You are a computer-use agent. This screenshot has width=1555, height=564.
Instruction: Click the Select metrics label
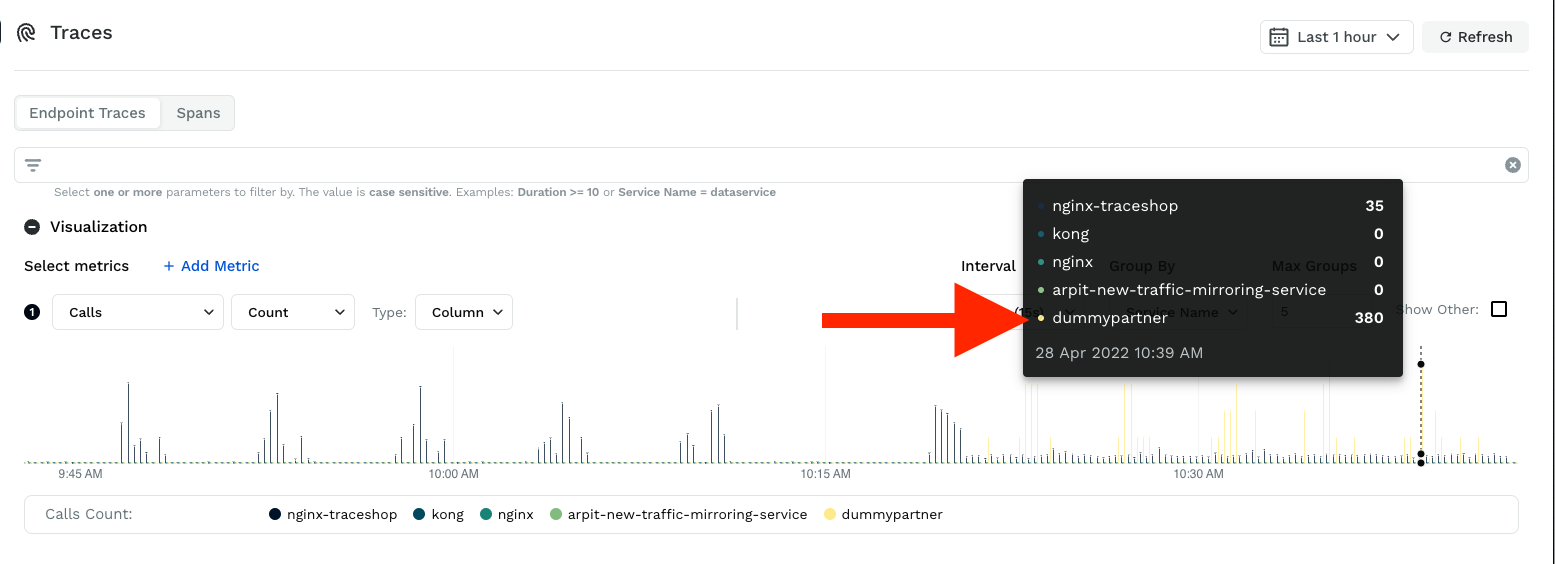(x=77, y=266)
